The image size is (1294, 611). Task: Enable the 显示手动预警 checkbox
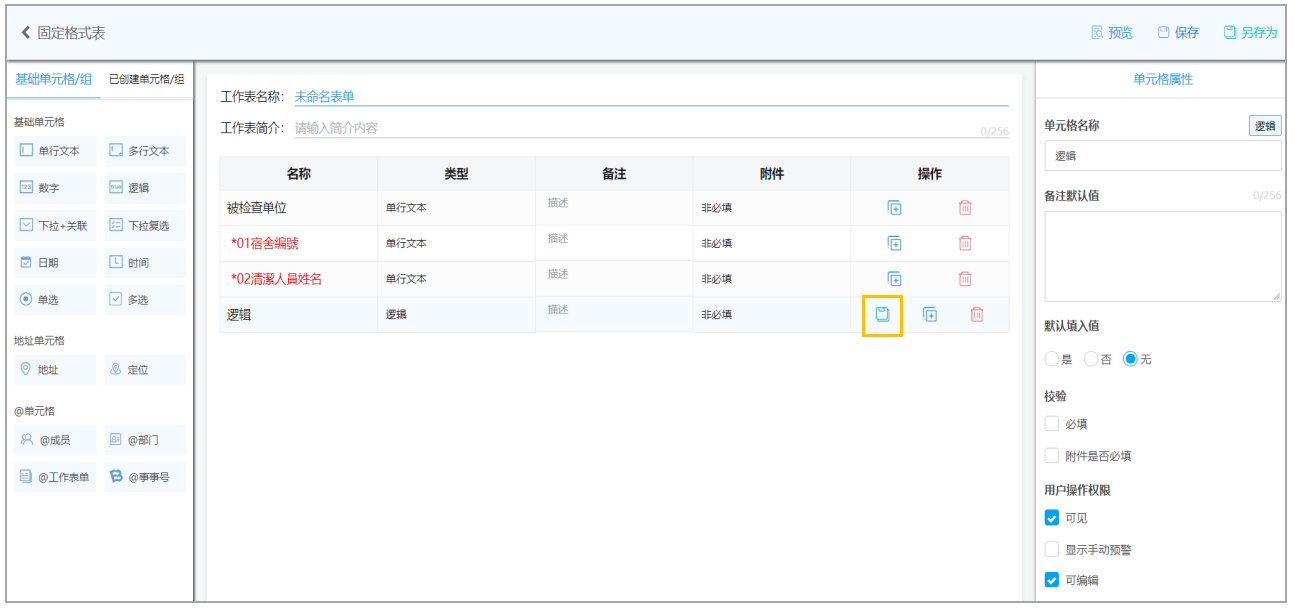[1051, 549]
